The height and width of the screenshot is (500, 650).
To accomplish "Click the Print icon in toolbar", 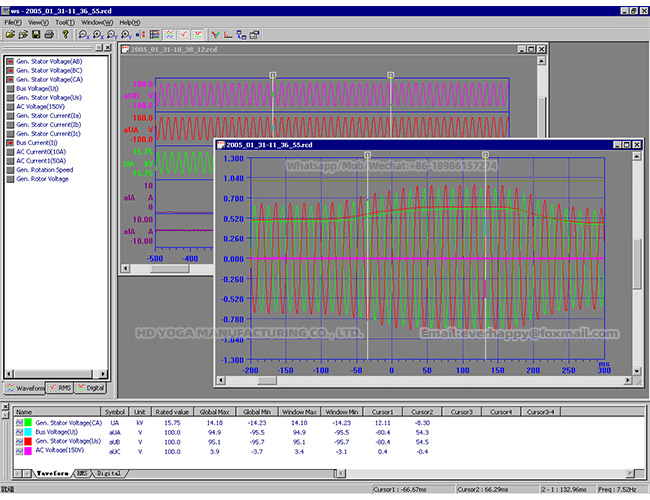I will click(x=49, y=34).
